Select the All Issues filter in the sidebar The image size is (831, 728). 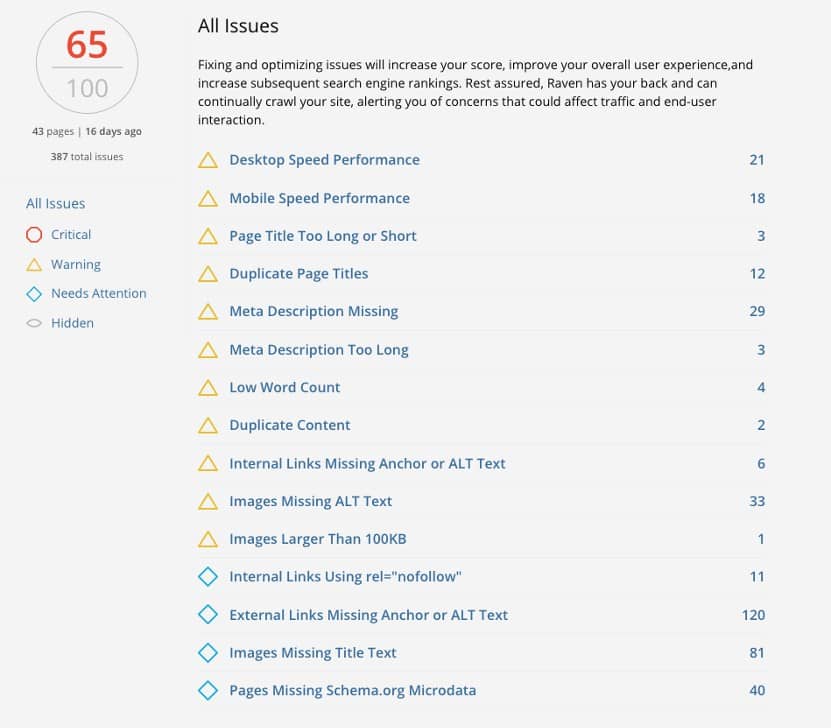coord(55,204)
